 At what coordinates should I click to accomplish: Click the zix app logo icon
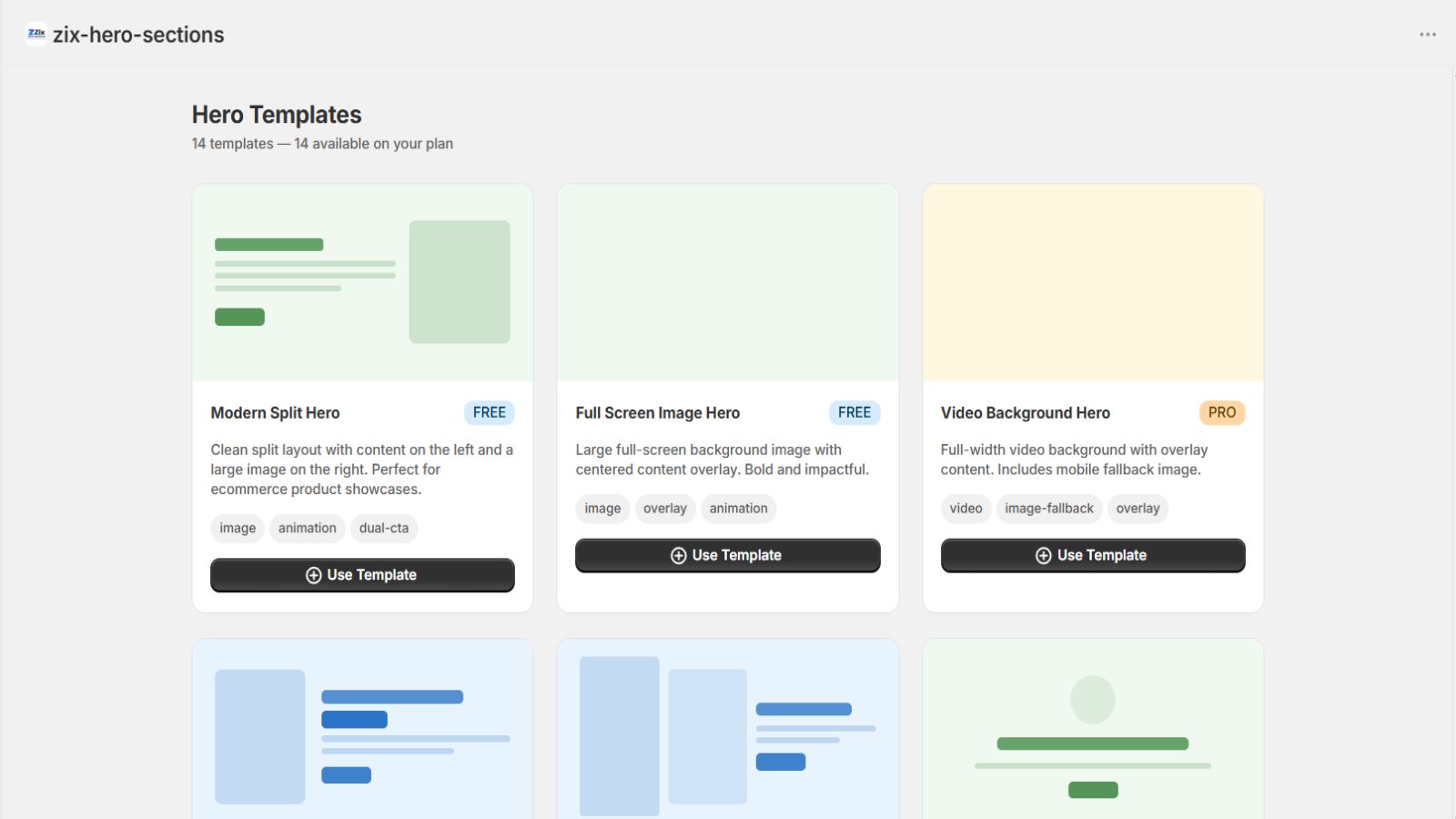pyautogui.click(x=36, y=34)
